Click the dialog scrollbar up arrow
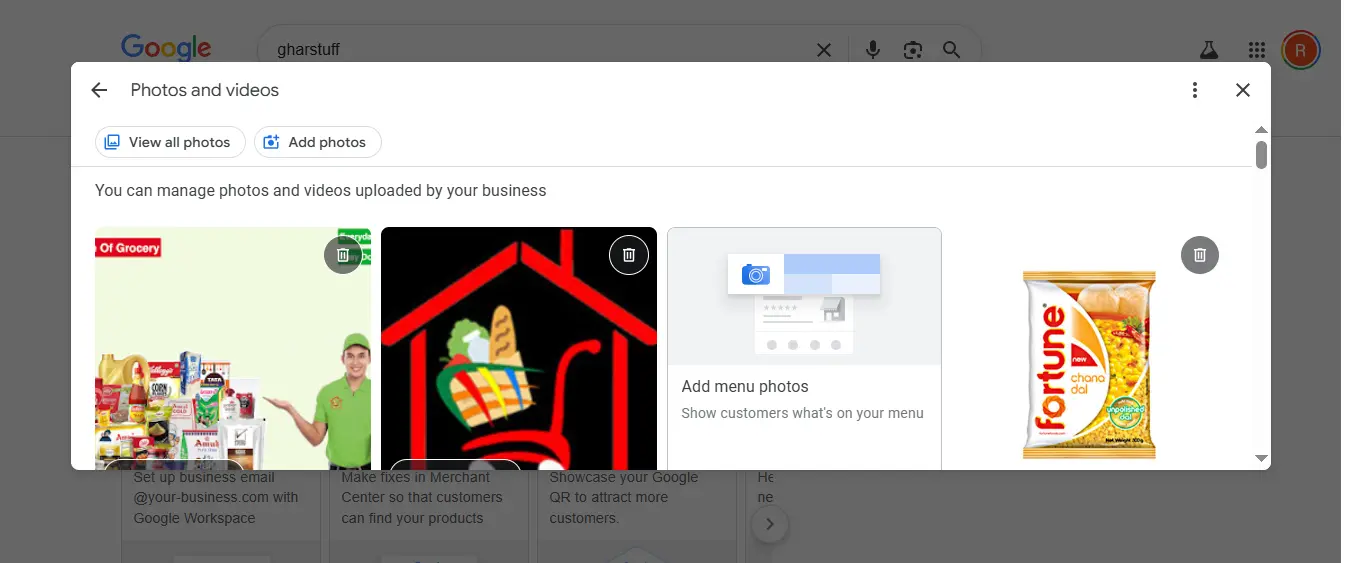This screenshot has width=1360, height=563. coord(1261,130)
